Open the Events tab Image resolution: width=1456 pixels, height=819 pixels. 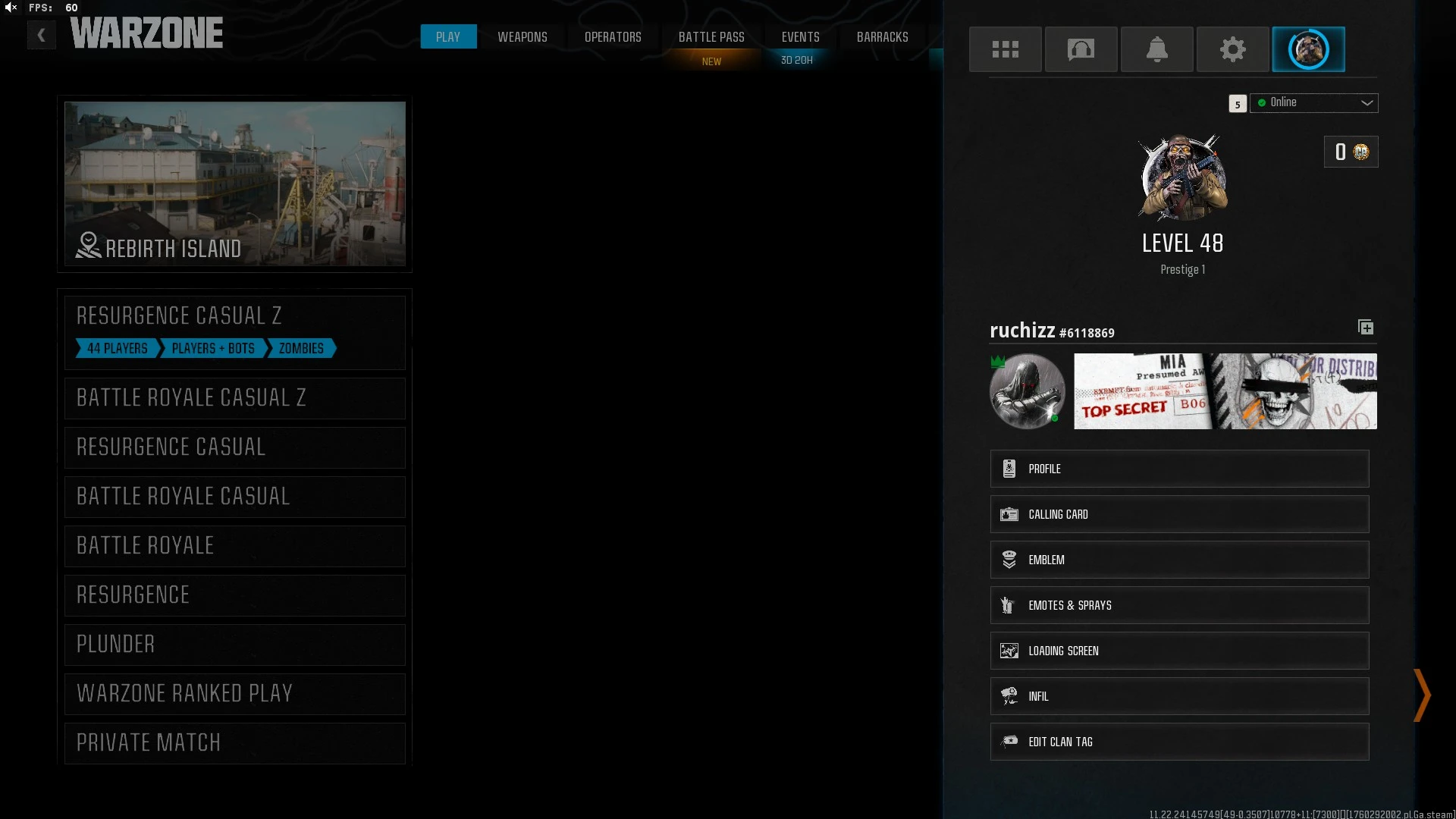click(800, 36)
